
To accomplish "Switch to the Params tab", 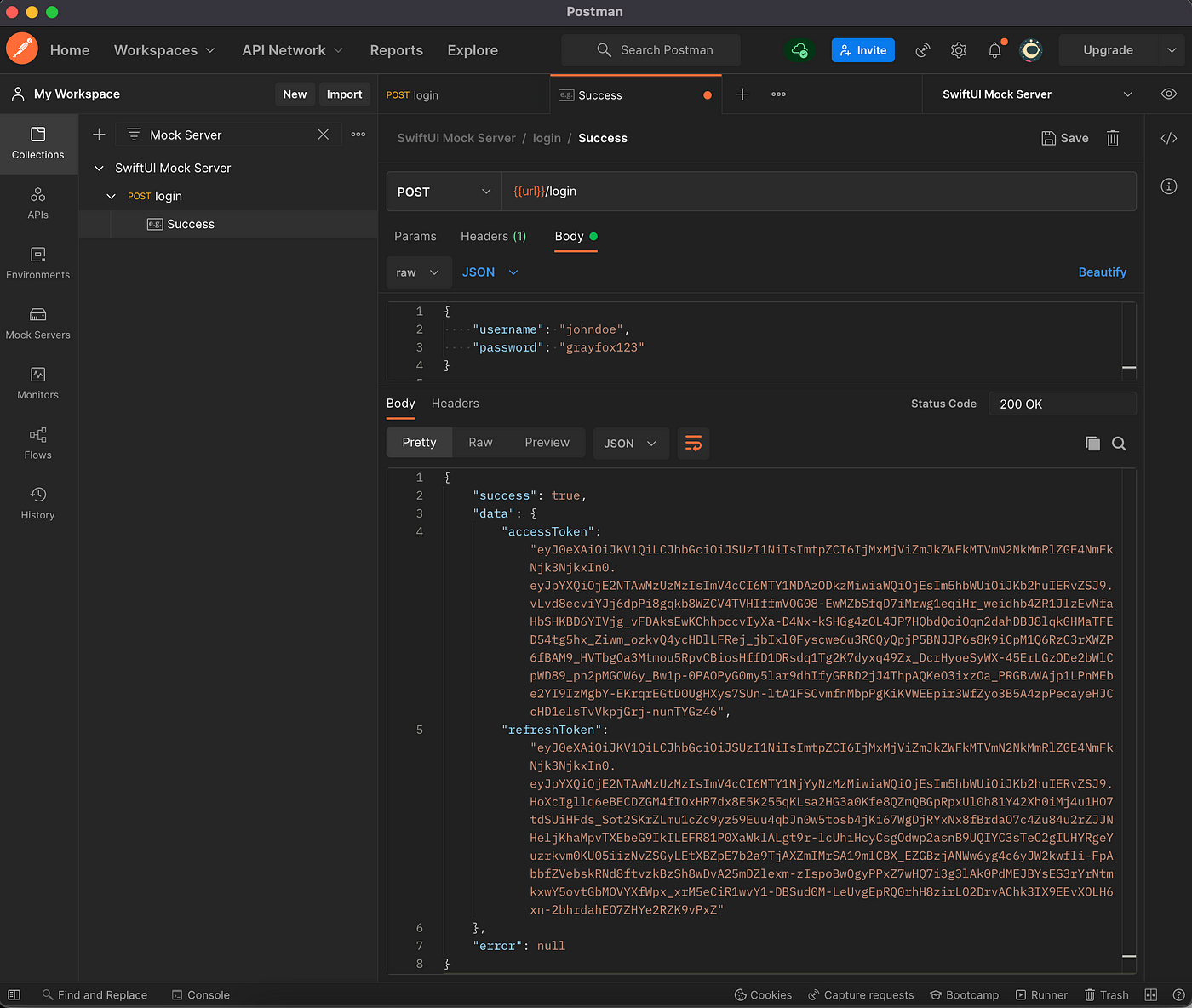I will [x=415, y=236].
